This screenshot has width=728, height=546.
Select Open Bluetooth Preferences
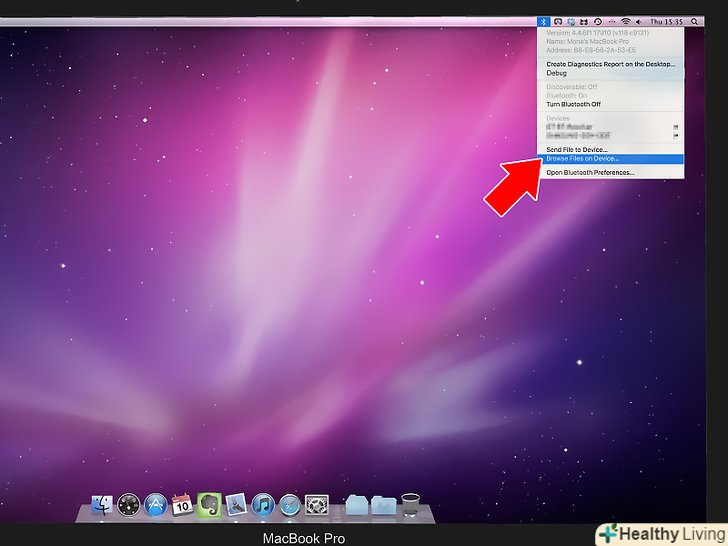(590, 172)
